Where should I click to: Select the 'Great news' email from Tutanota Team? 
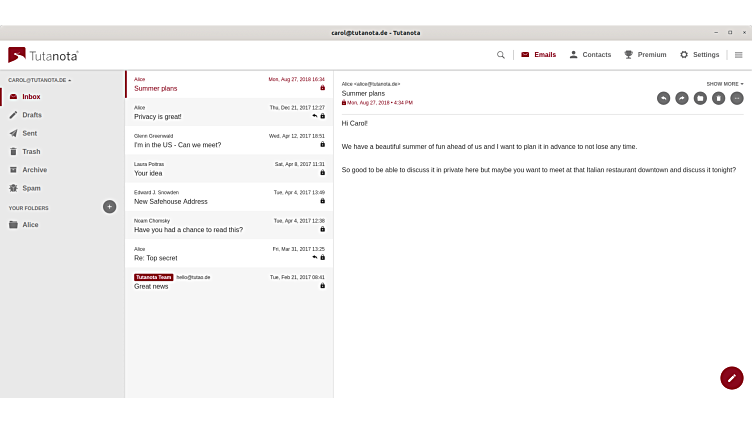[229, 281]
